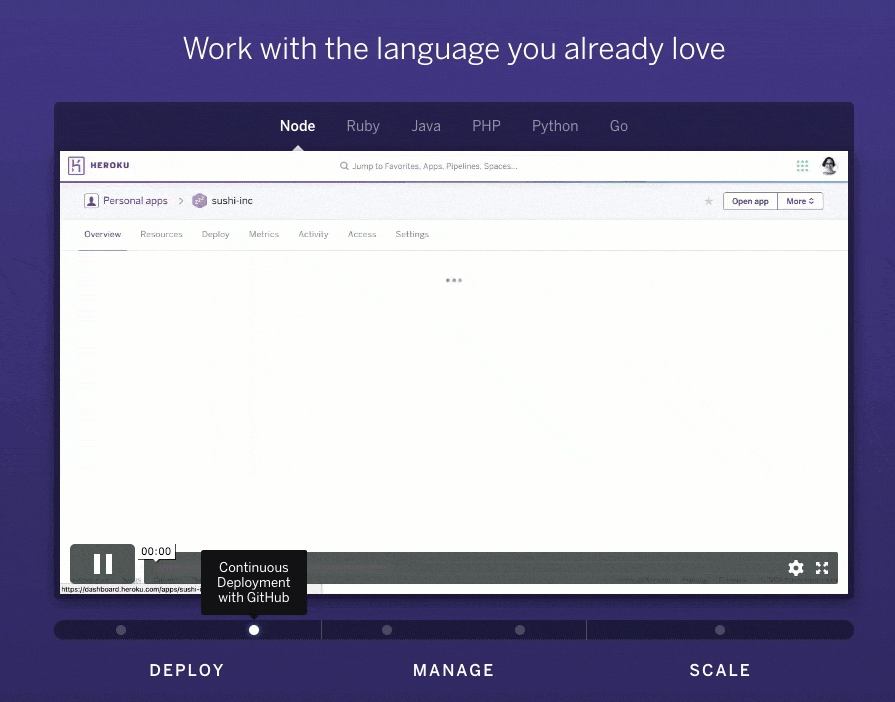Open the Activity tab

pos(313,234)
